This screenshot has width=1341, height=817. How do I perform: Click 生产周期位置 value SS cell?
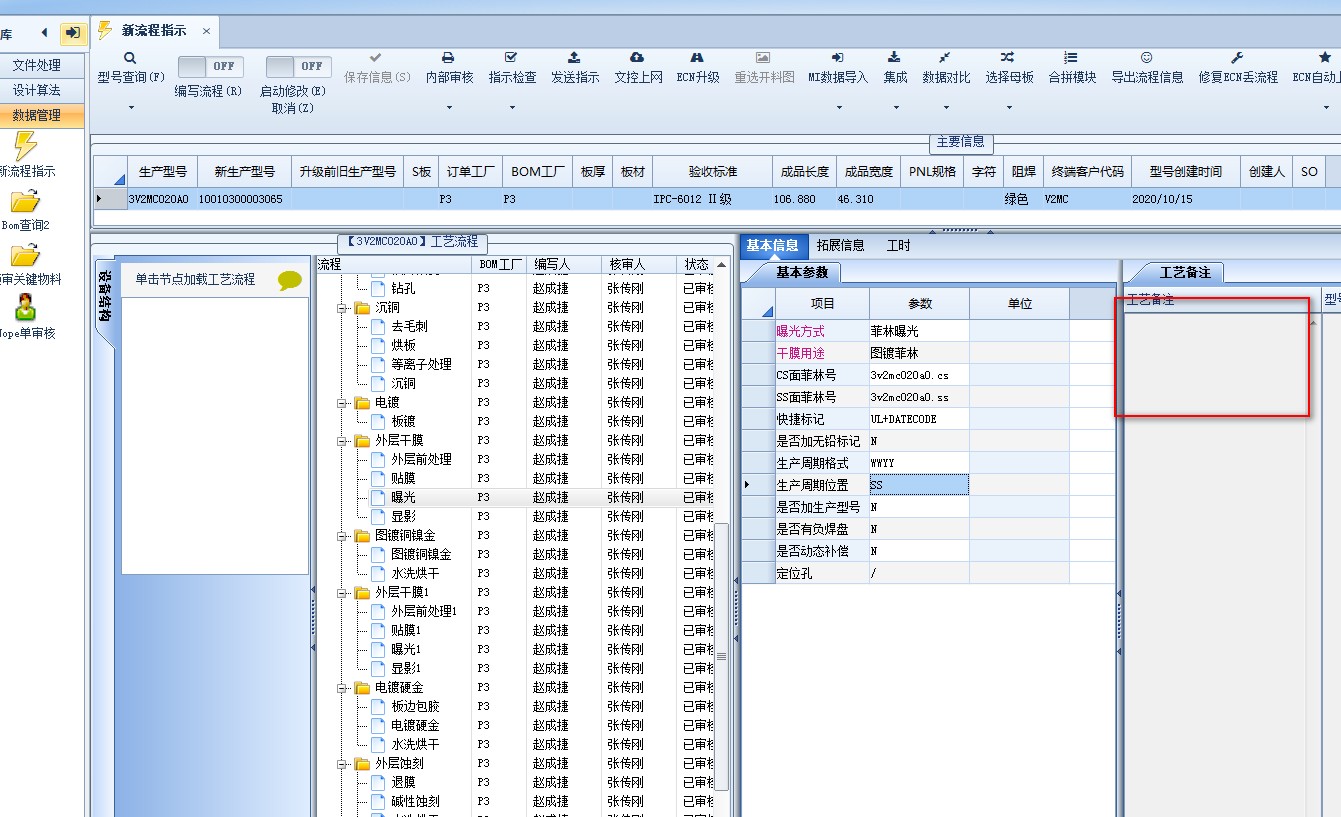tap(918, 485)
